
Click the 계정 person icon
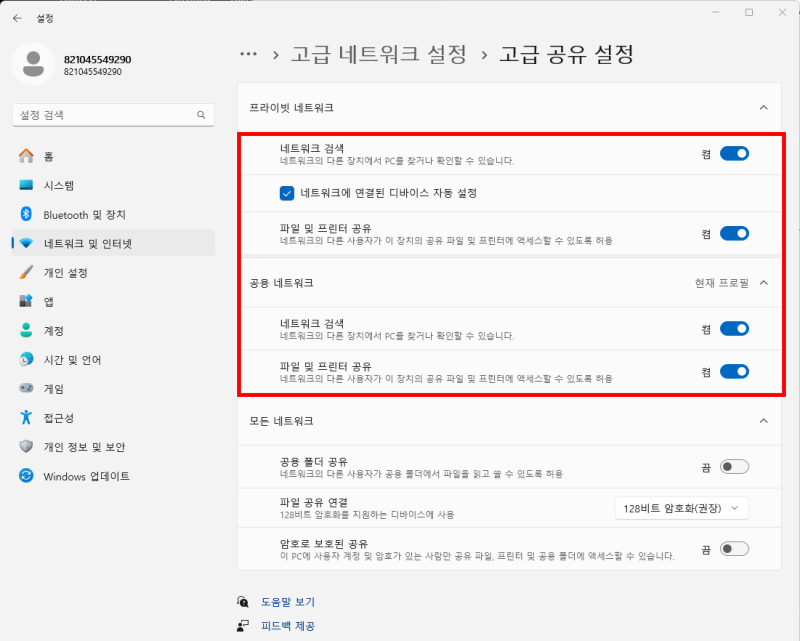tap(26, 330)
